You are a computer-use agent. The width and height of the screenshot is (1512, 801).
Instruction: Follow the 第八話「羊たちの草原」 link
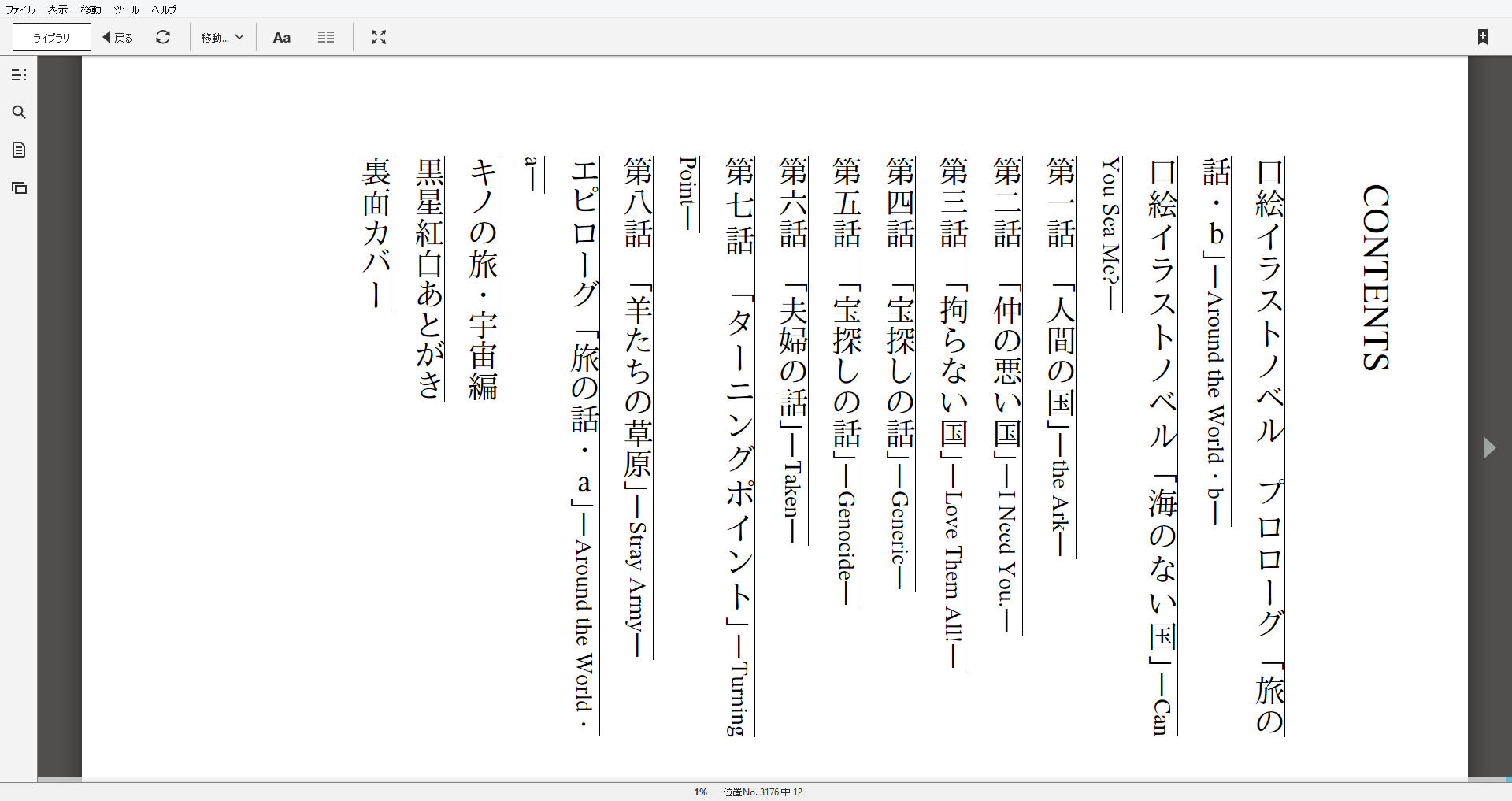coord(639,408)
